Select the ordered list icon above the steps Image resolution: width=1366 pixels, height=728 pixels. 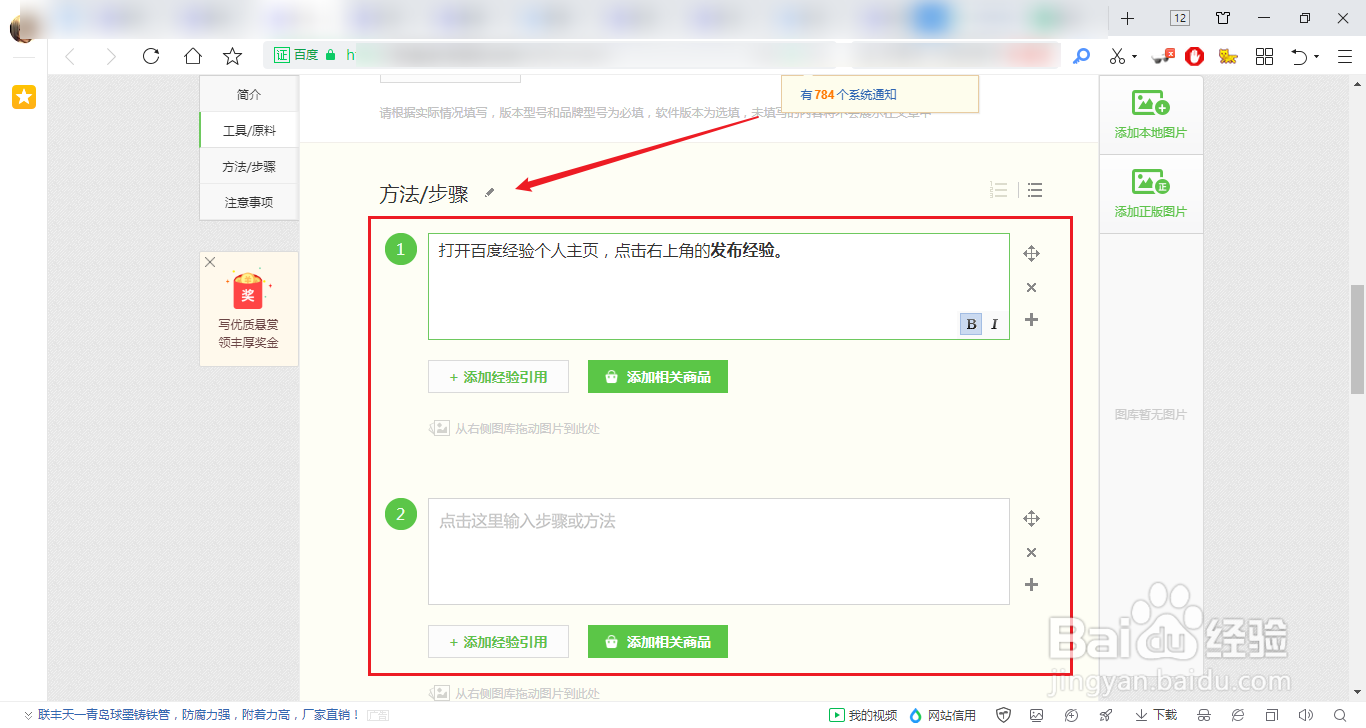(x=998, y=189)
